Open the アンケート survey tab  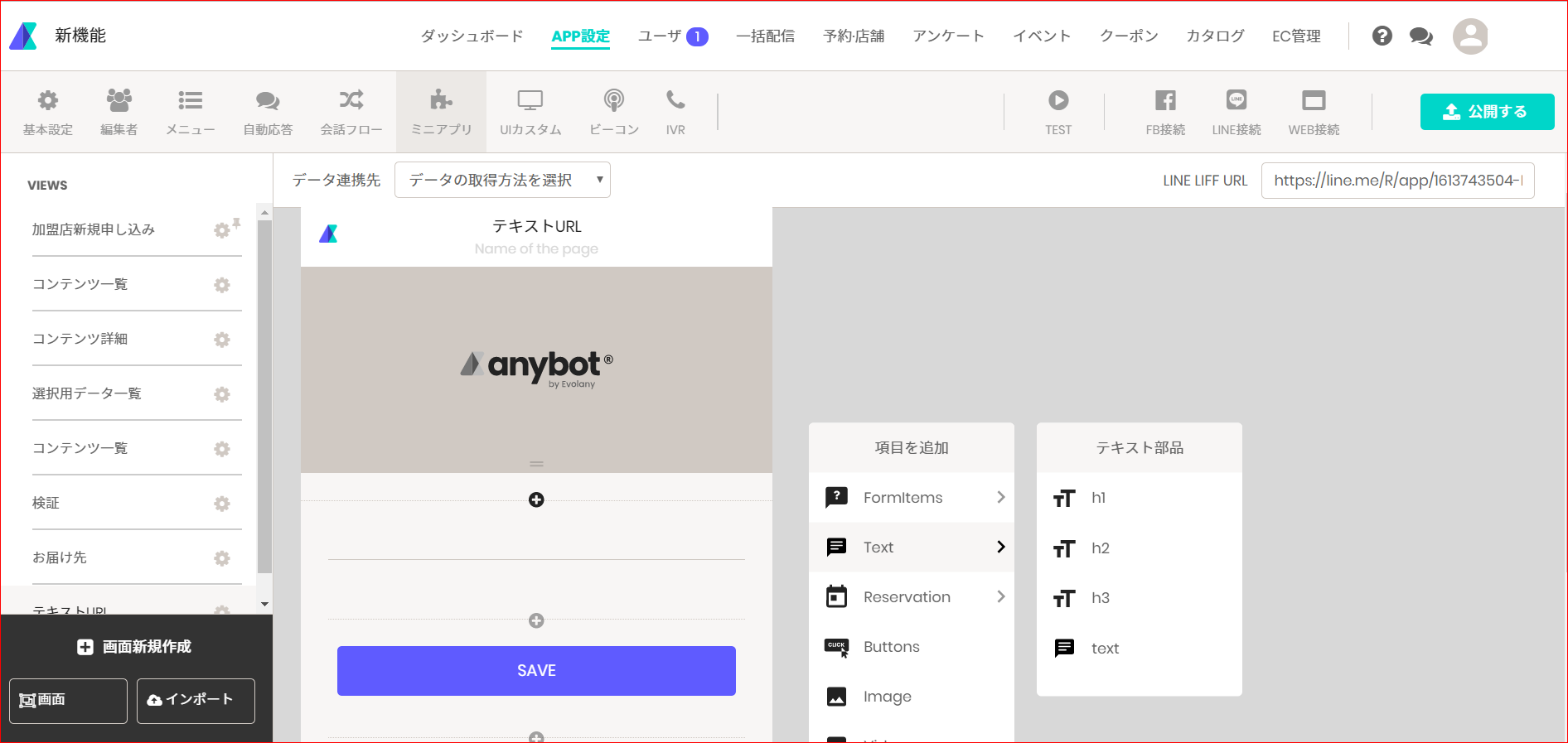tap(948, 36)
